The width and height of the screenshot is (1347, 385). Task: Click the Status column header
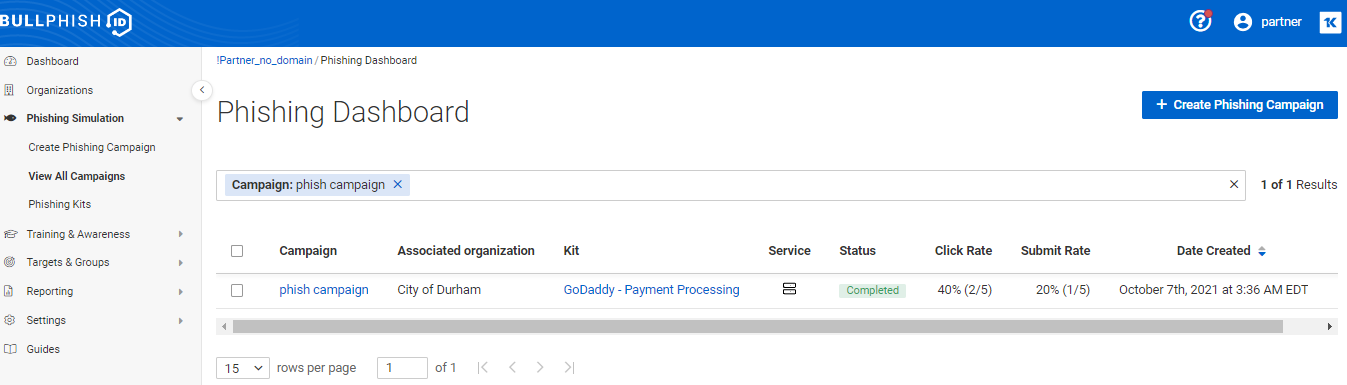point(857,251)
